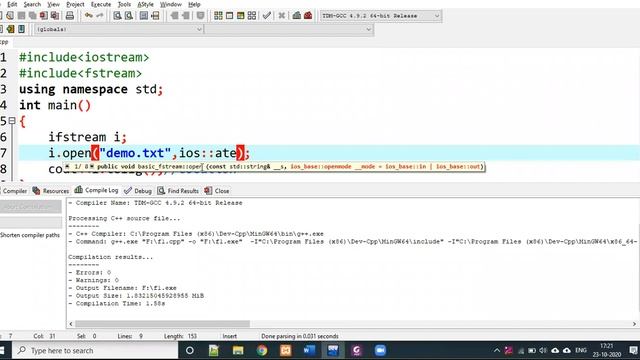Image resolution: width=640 pixels, height=360 pixels.
Task: Click the Compile & Run toolbar icon
Action: point(240,16)
